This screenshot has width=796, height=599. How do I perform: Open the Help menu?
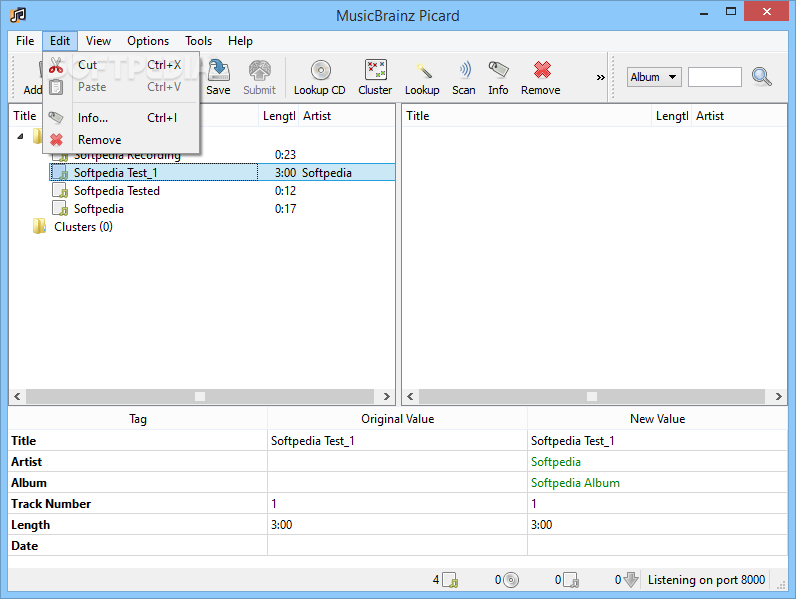pos(240,41)
